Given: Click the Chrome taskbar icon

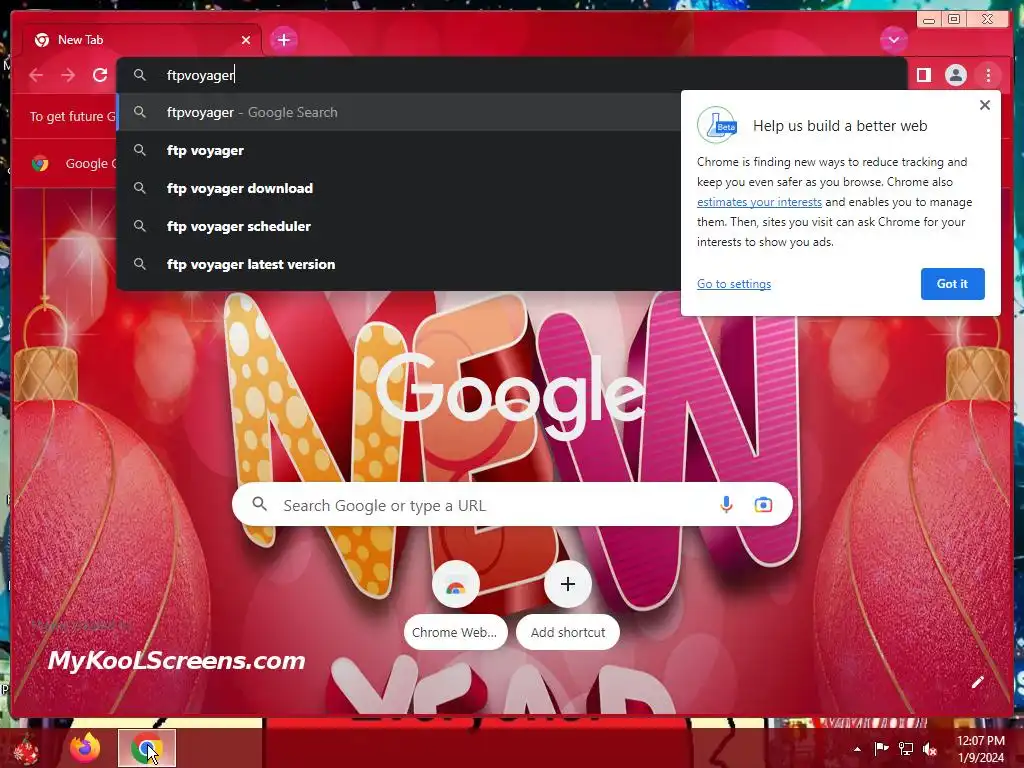Looking at the screenshot, I should pos(147,748).
